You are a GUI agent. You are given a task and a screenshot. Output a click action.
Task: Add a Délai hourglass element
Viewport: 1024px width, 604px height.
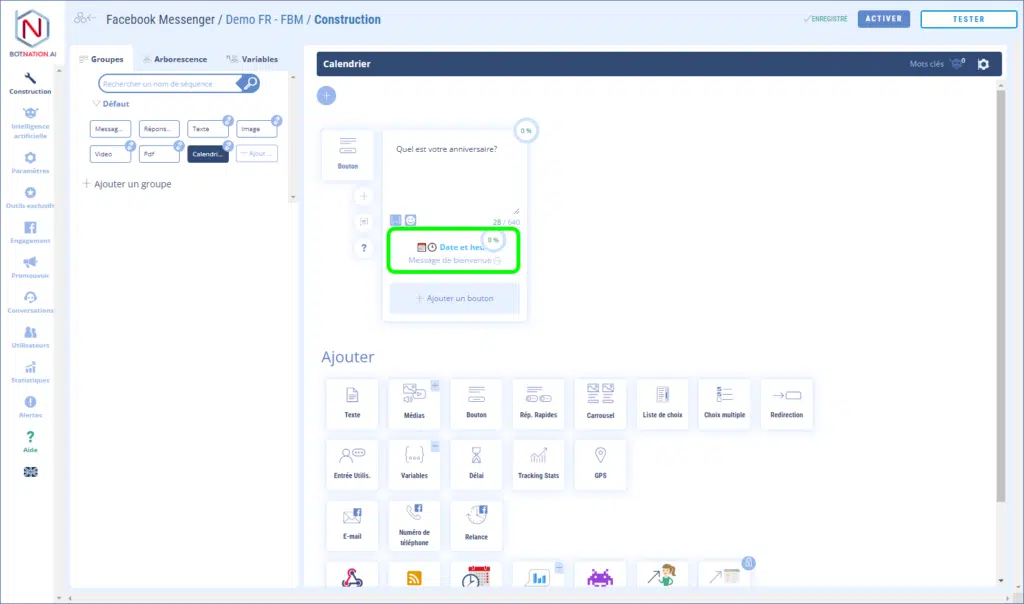click(476, 464)
